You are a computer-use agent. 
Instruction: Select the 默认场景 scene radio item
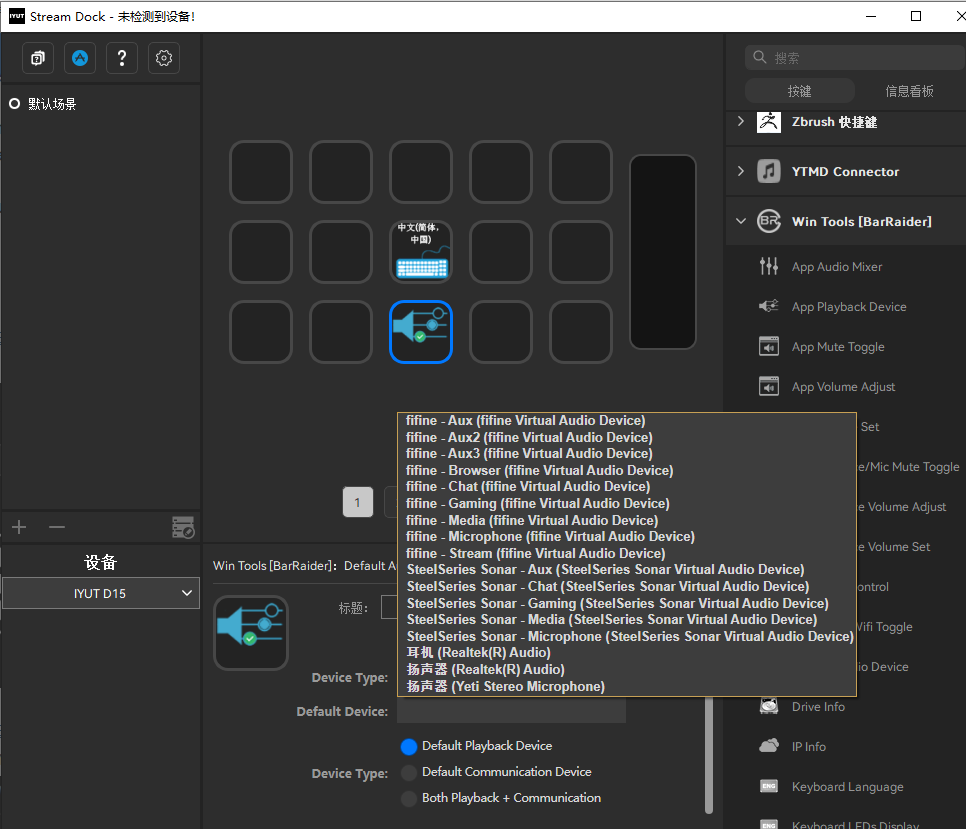15,104
